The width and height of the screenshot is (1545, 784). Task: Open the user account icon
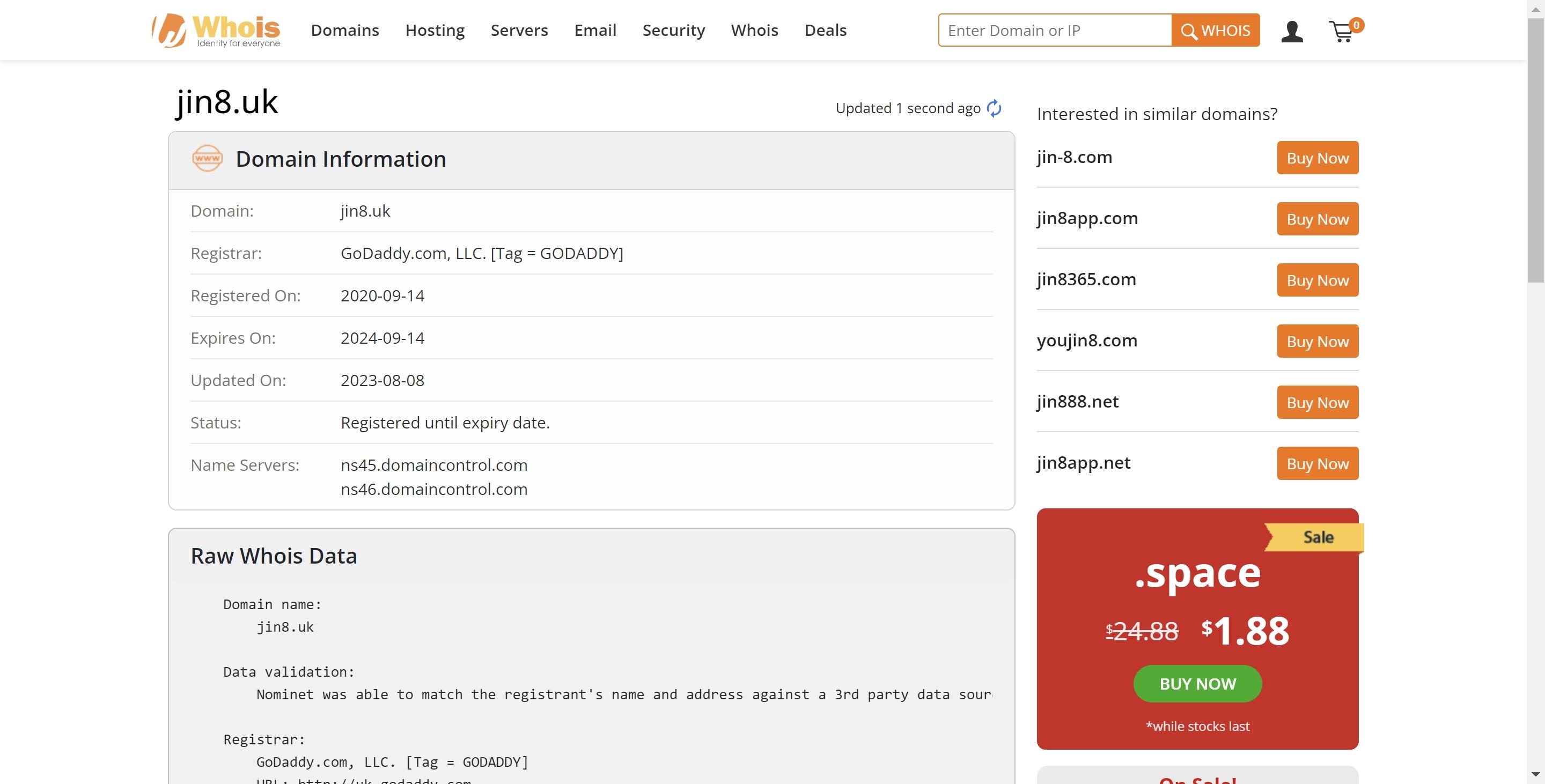pos(1292,31)
